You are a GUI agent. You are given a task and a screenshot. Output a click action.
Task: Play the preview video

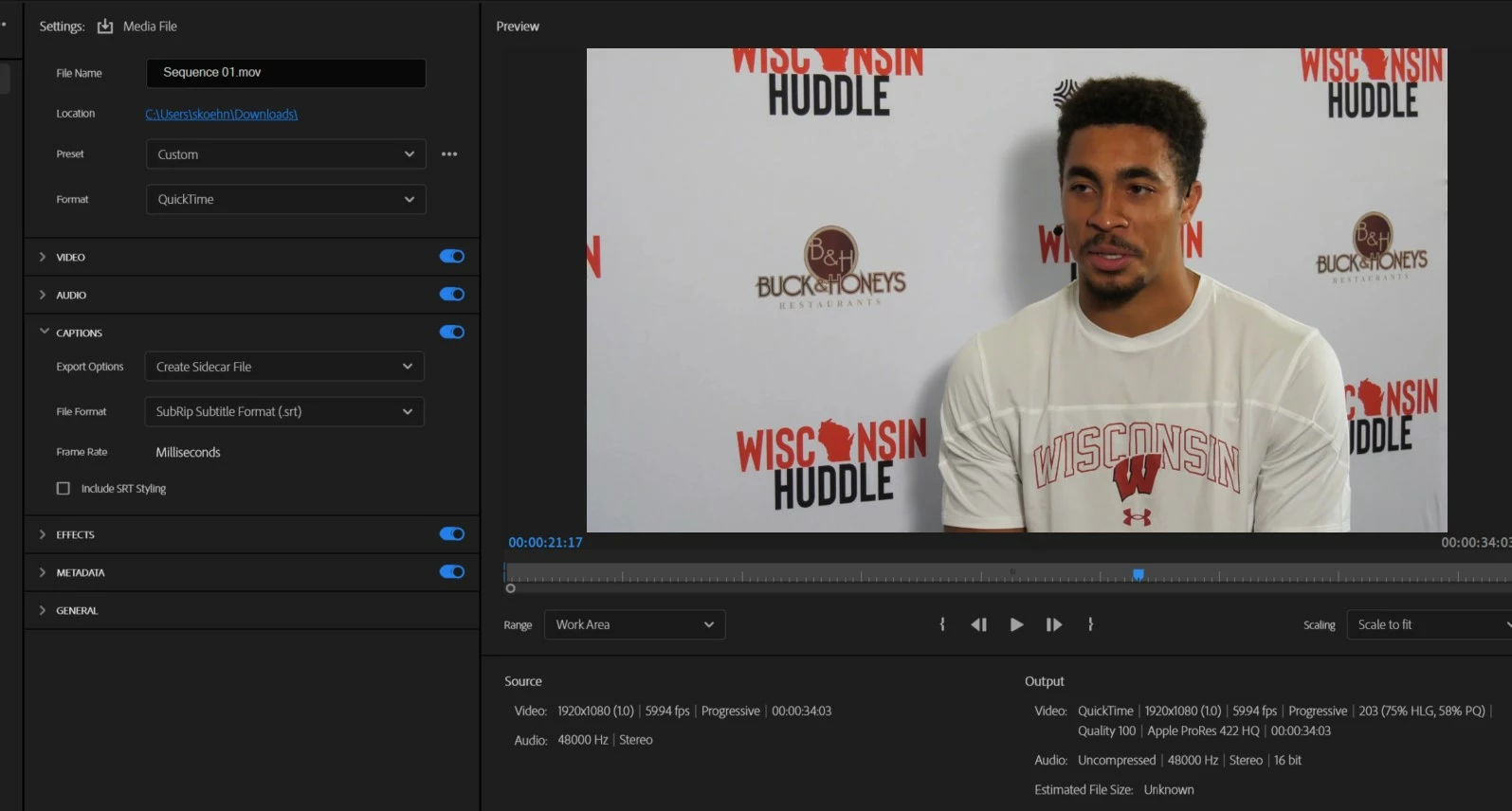(1016, 624)
